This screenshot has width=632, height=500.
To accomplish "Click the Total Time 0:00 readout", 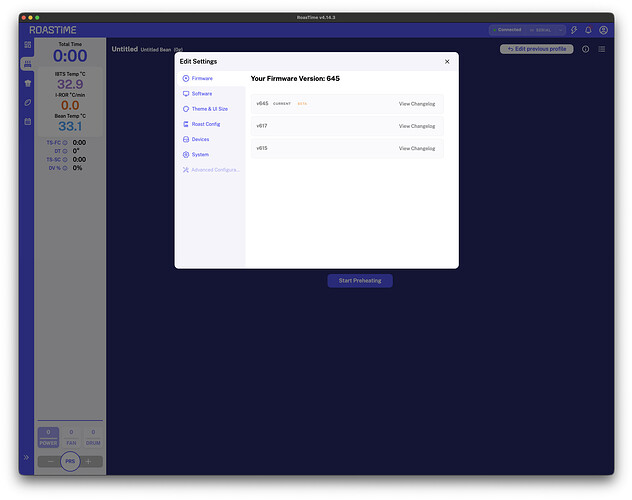I will click(x=70, y=56).
